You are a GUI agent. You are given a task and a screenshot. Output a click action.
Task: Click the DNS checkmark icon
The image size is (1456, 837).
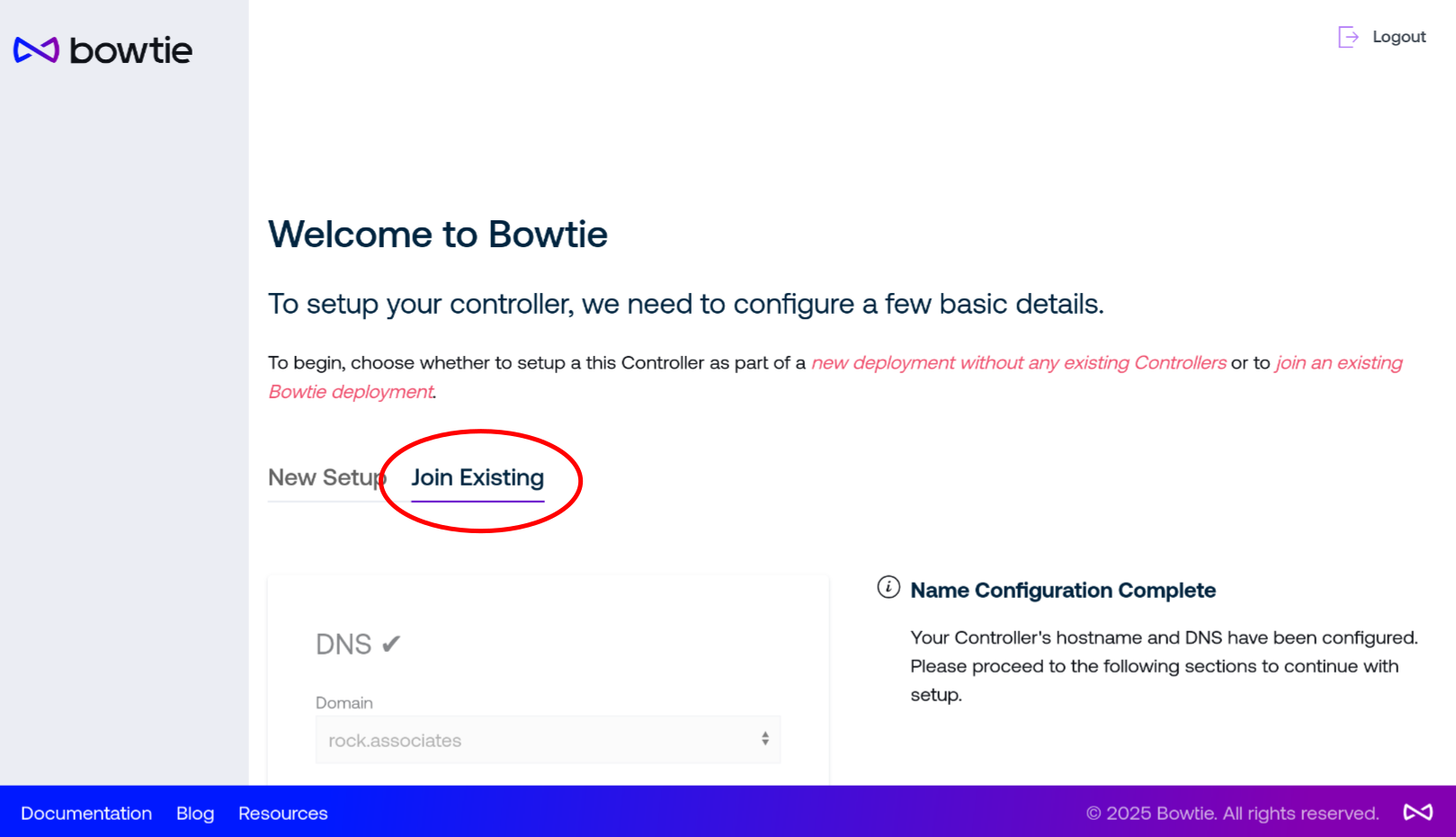coord(391,644)
